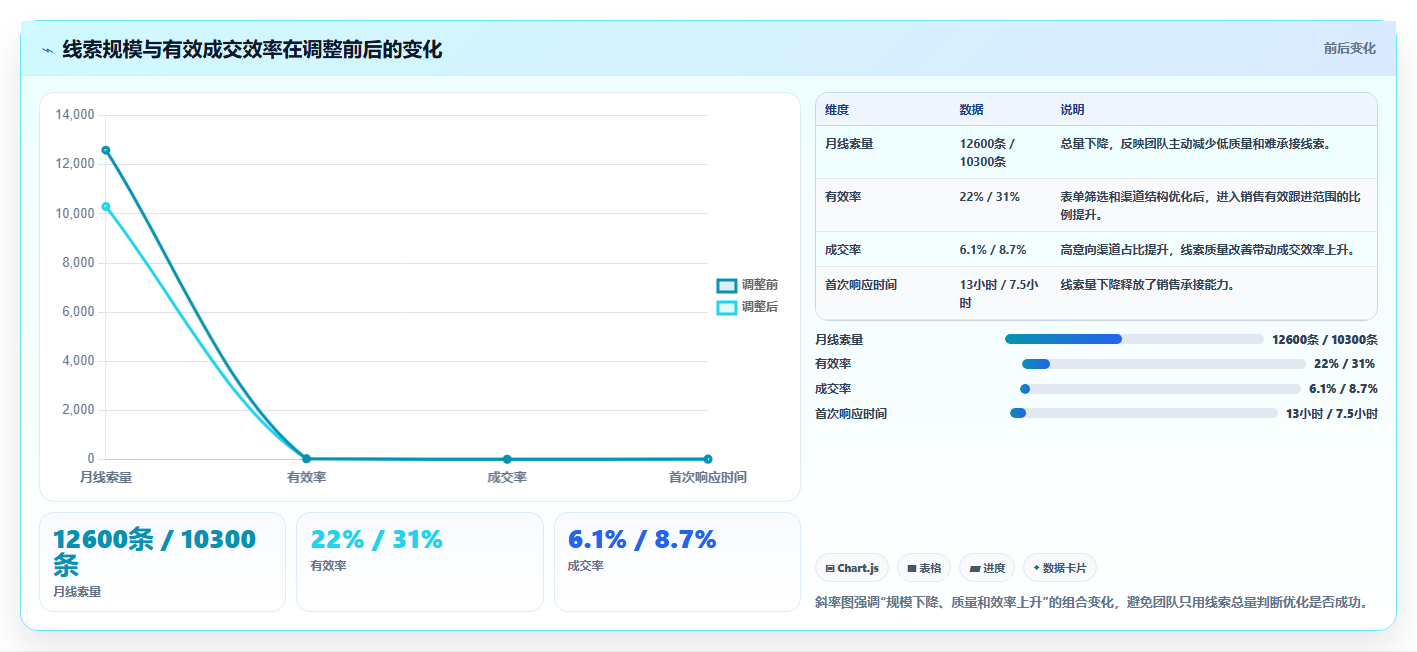Click the 成交率 progress bar
This screenshot has height=652, width=1417.
1160,389
